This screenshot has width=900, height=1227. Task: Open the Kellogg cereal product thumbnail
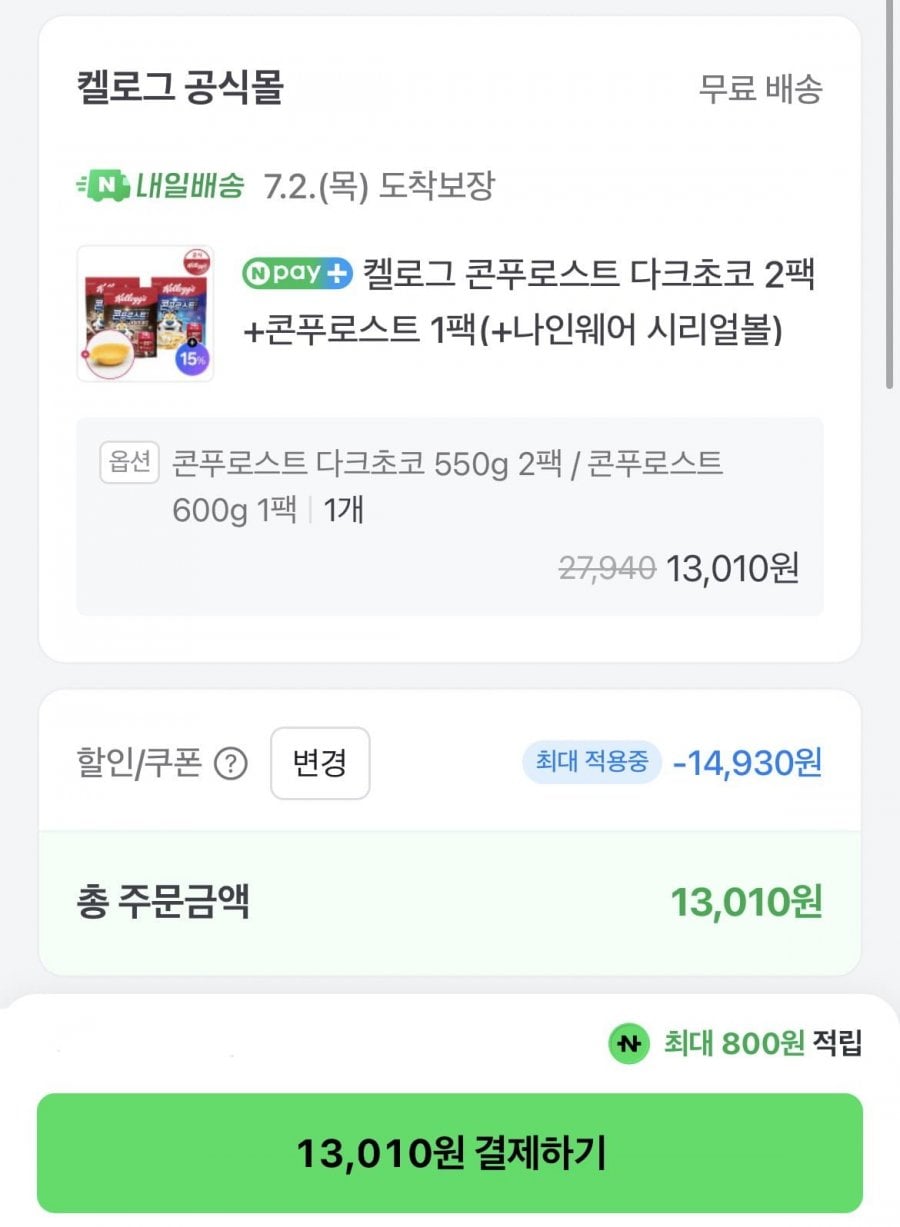point(145,313)
